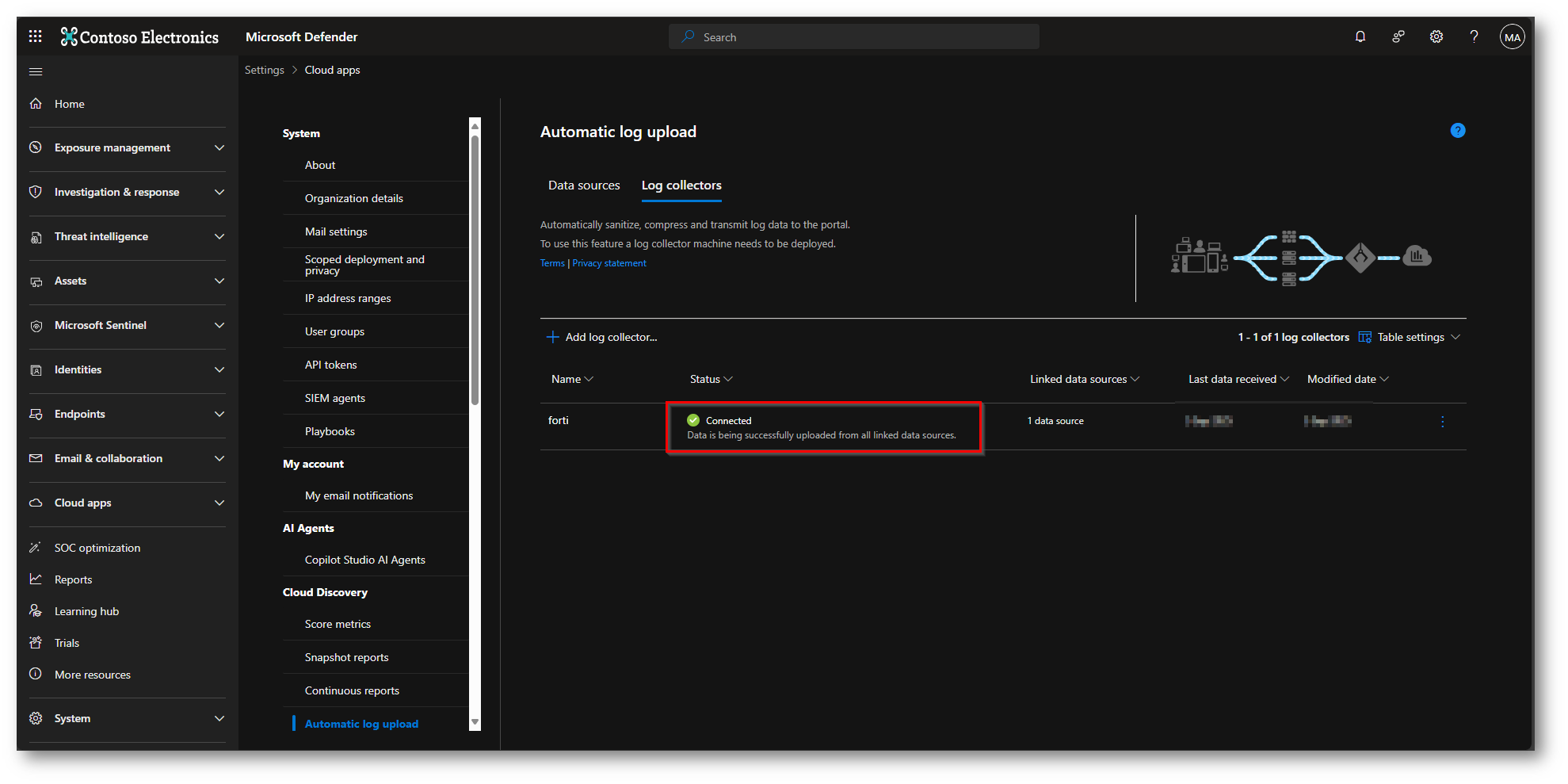Collapse the navigation with hamburger icon
Viewport: 1568px width, 784px height.
coord(36,72)
